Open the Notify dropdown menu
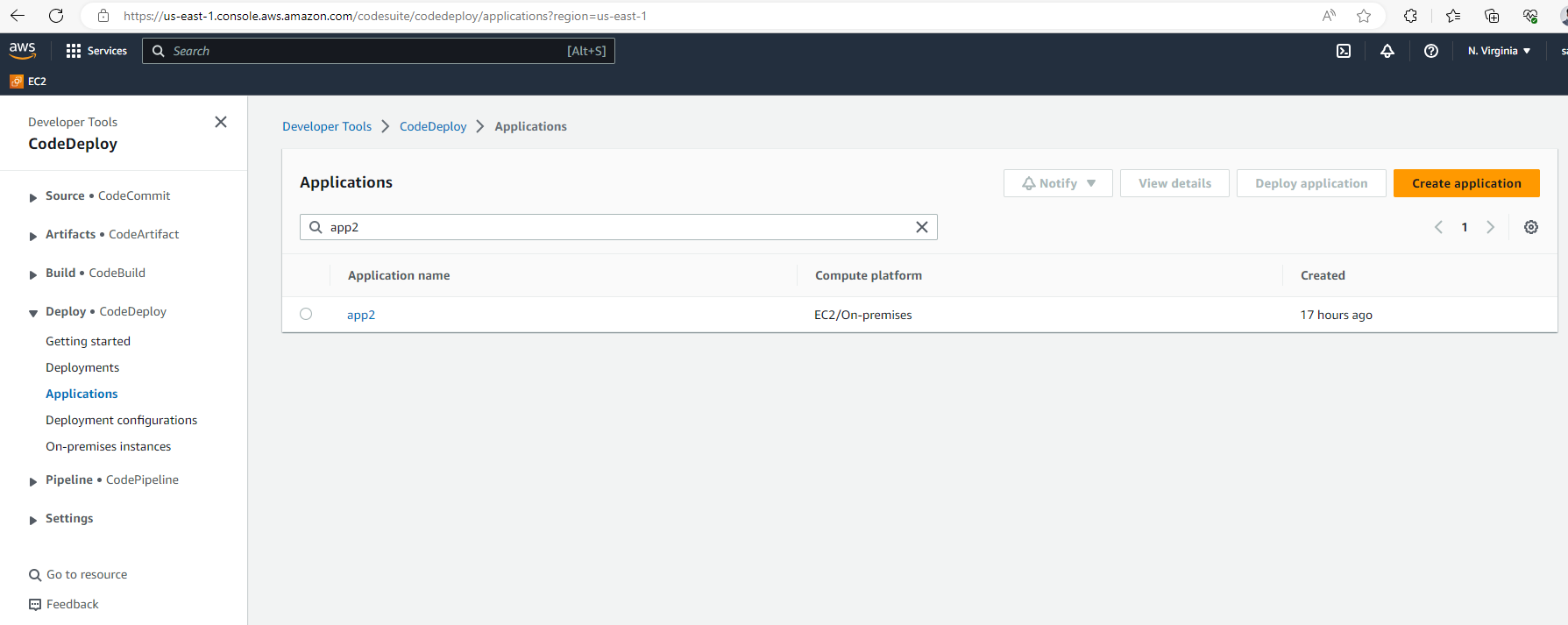1568x625 pixels. point(1058,183)
